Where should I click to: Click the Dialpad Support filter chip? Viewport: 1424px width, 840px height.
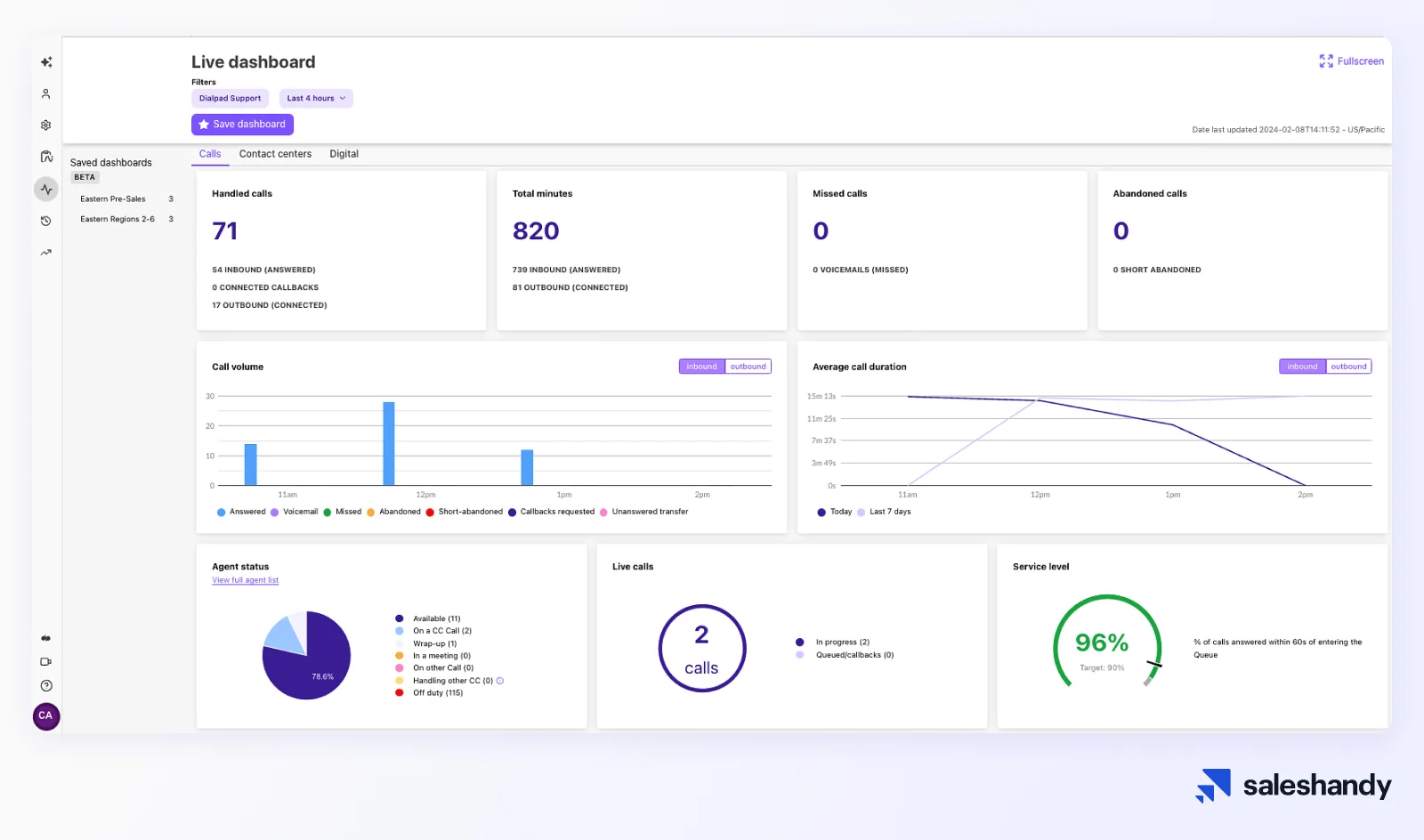[230, 99]
